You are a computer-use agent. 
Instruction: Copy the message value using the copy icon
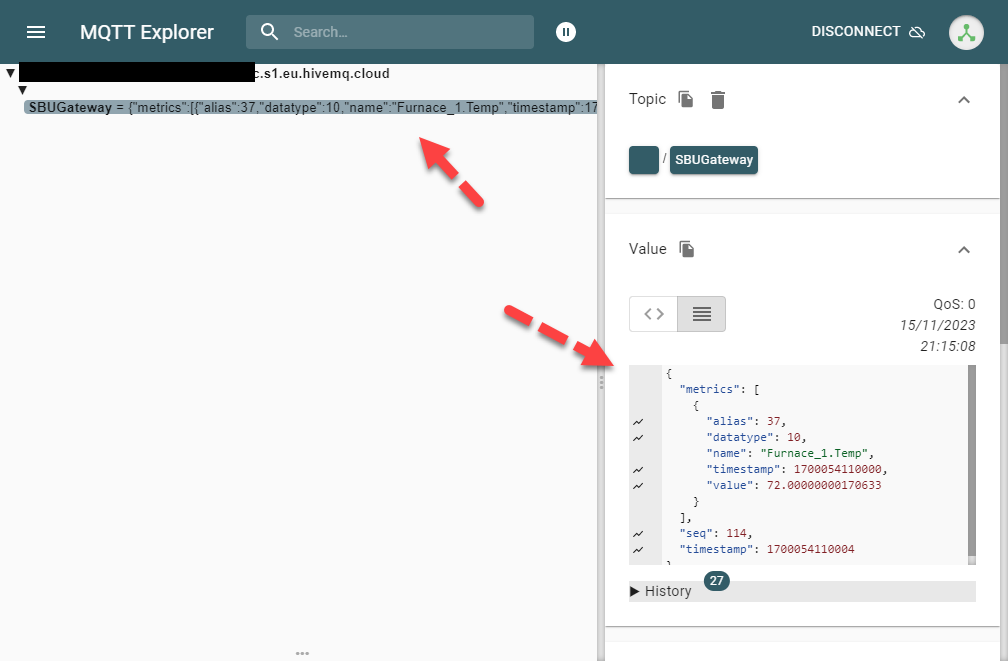click(x=685, y=249)
